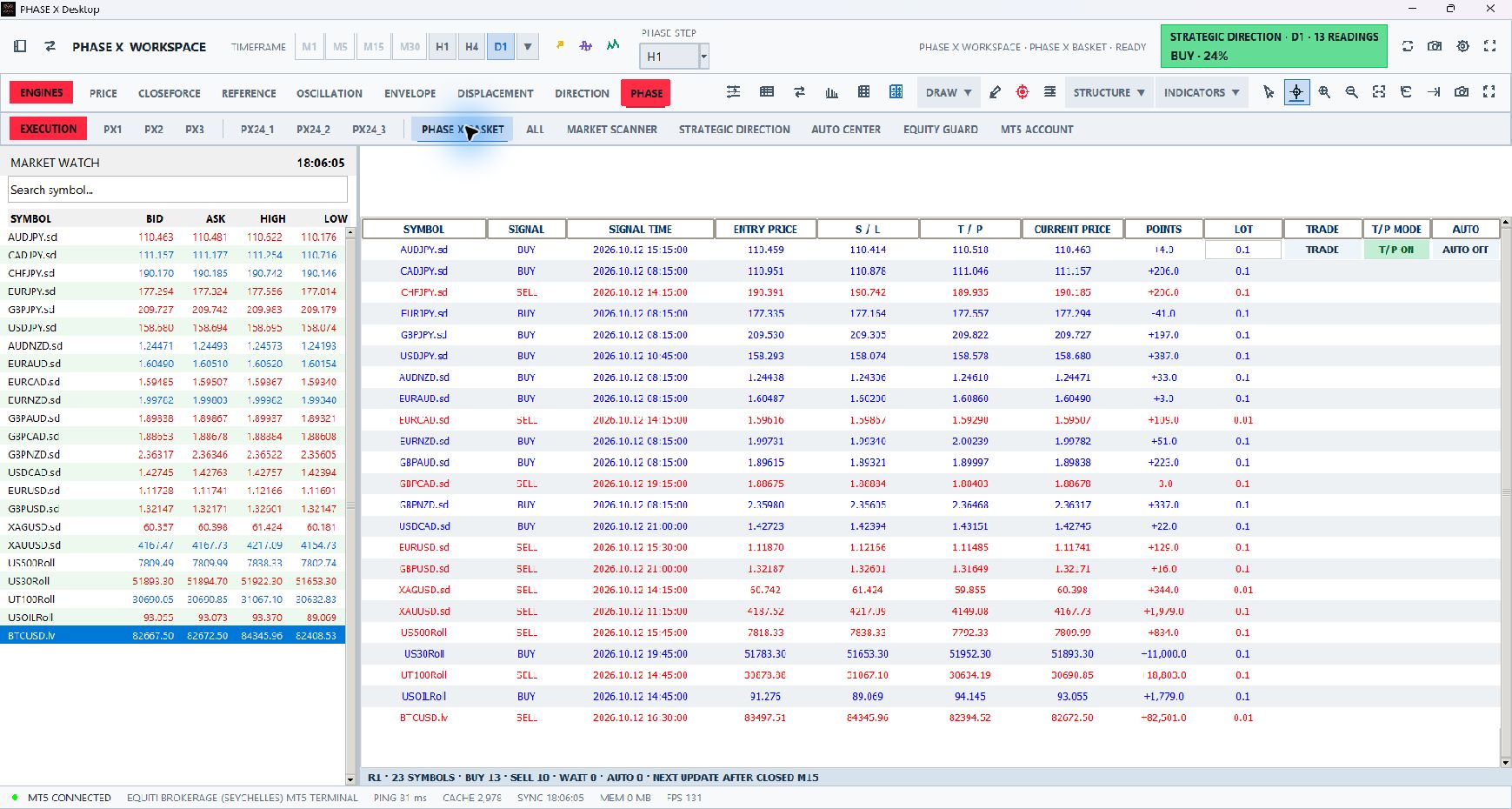Toggle T/P ON for AUDJPY.sd

[x=1396, y=250]
